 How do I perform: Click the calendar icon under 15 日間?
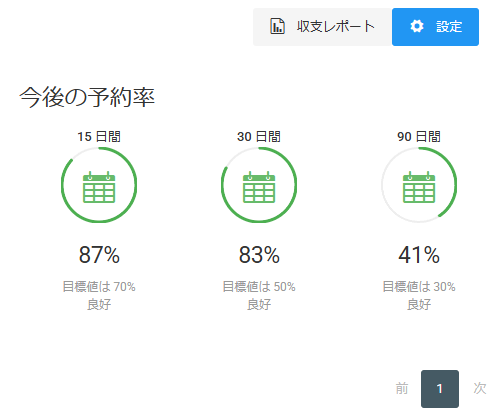click(99, 187)
